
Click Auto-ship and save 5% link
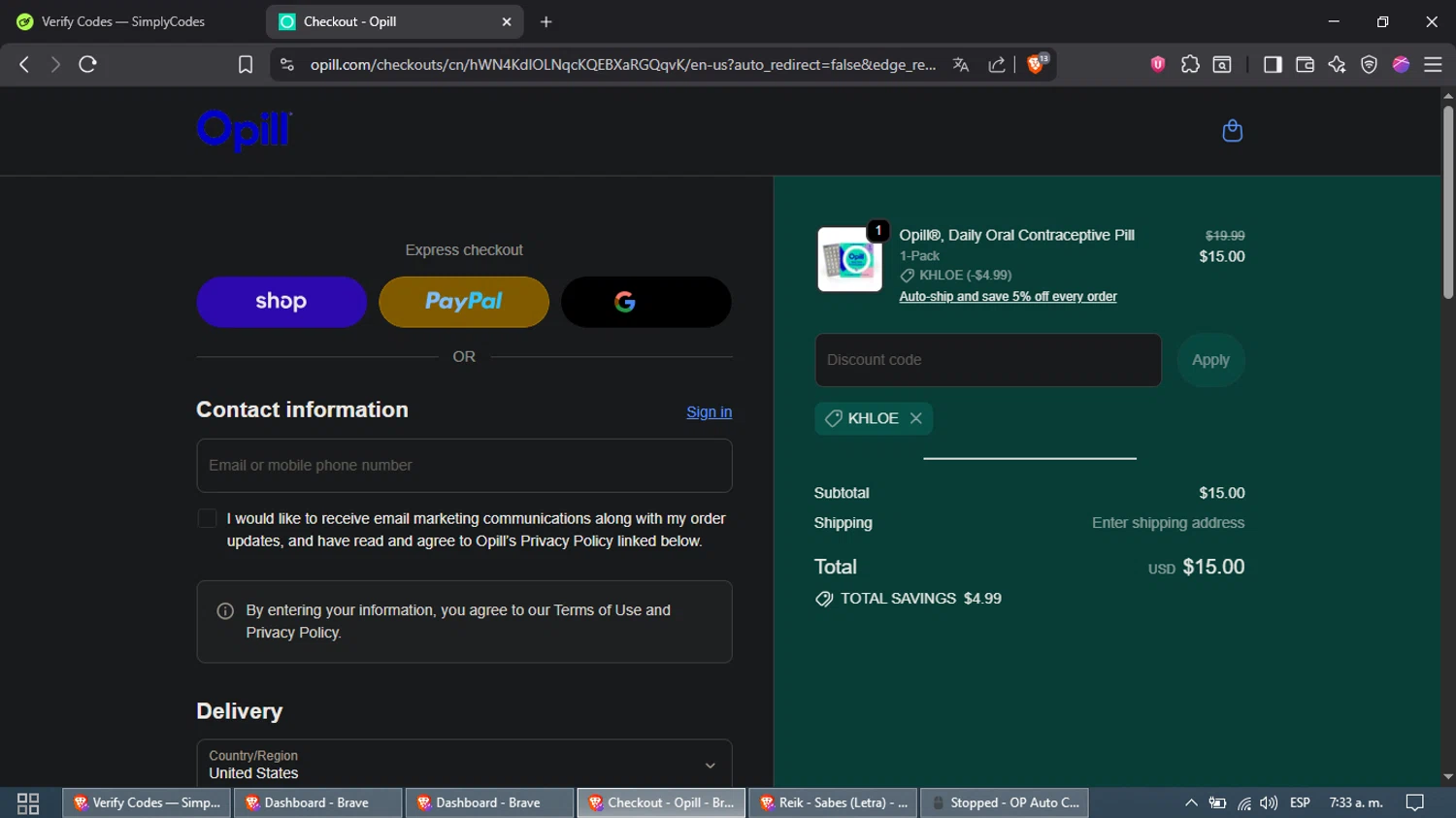(1008, 297)
